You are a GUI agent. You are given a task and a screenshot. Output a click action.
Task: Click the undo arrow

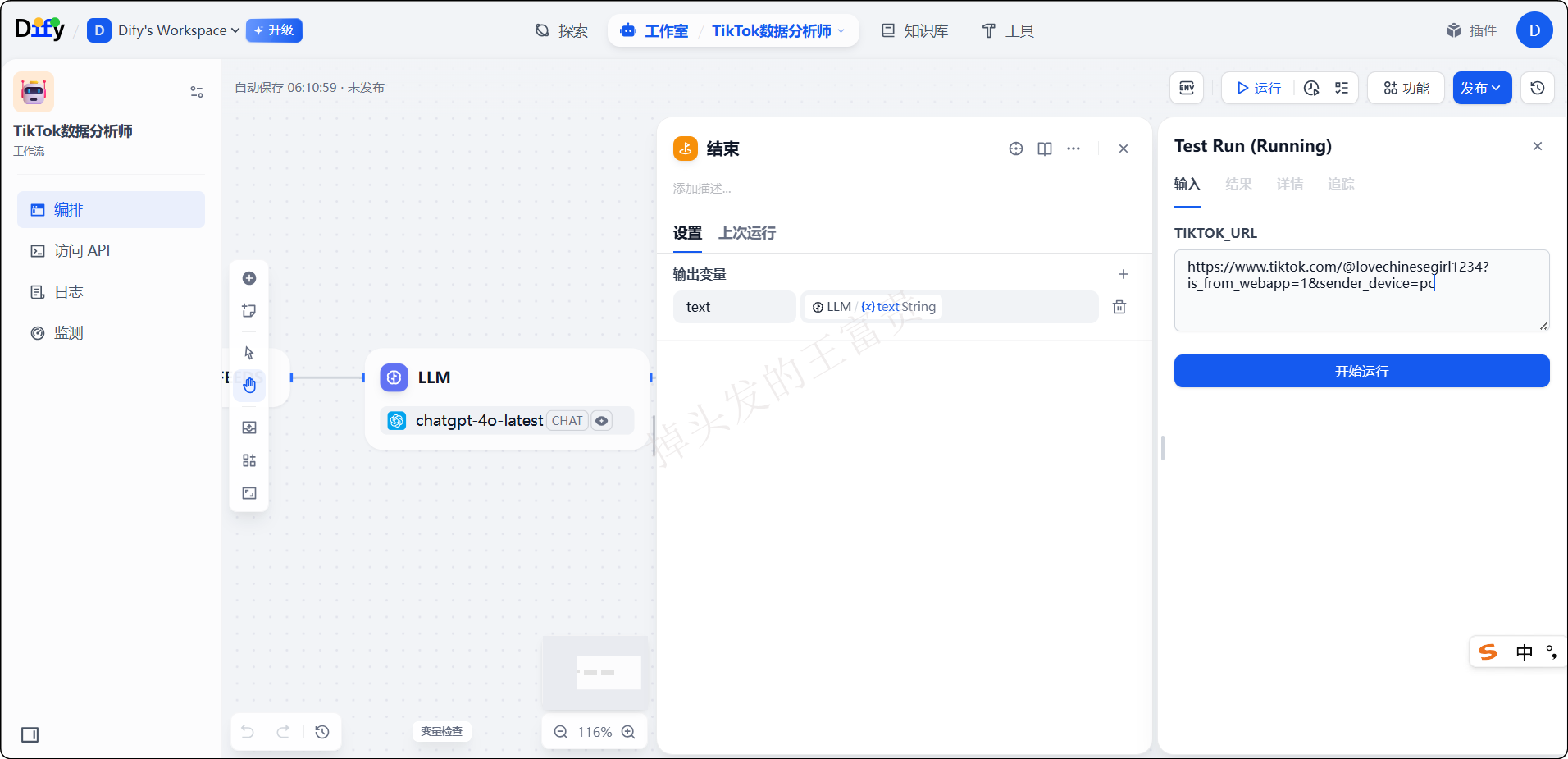point(248,732)
